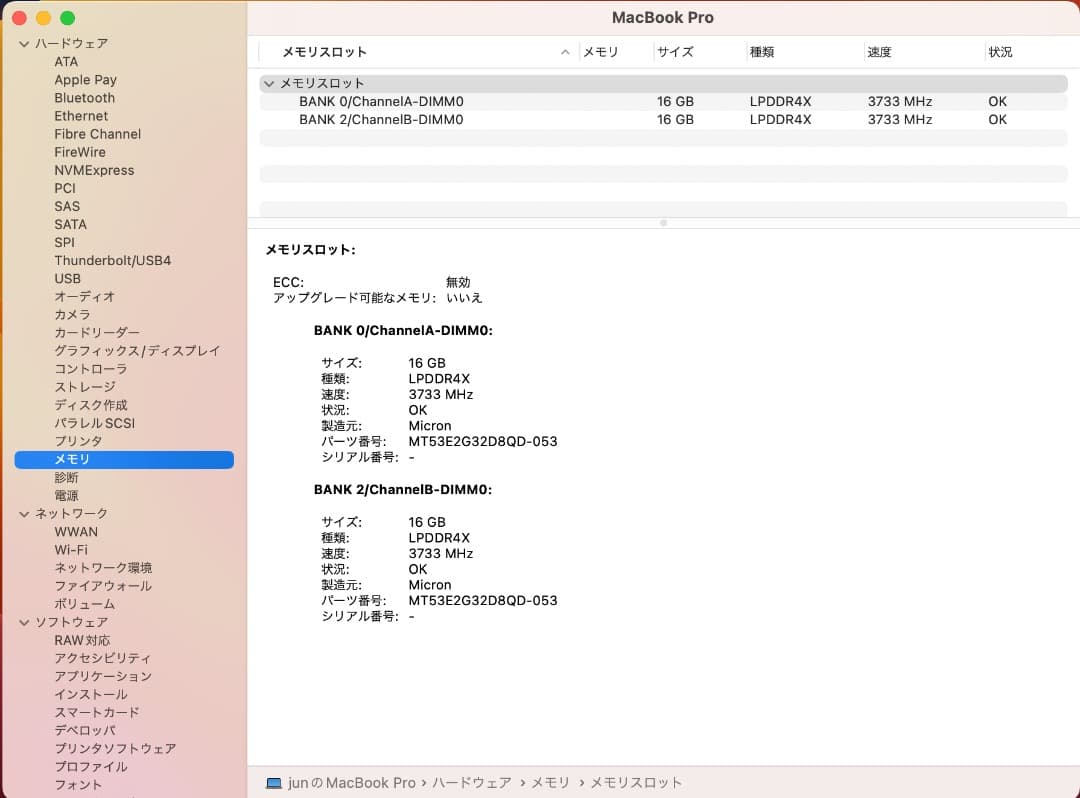The height and width of the screenshot is (798, 1080).
Task: Collapse the メモリスロット group in the table
Action: point(268,83)
